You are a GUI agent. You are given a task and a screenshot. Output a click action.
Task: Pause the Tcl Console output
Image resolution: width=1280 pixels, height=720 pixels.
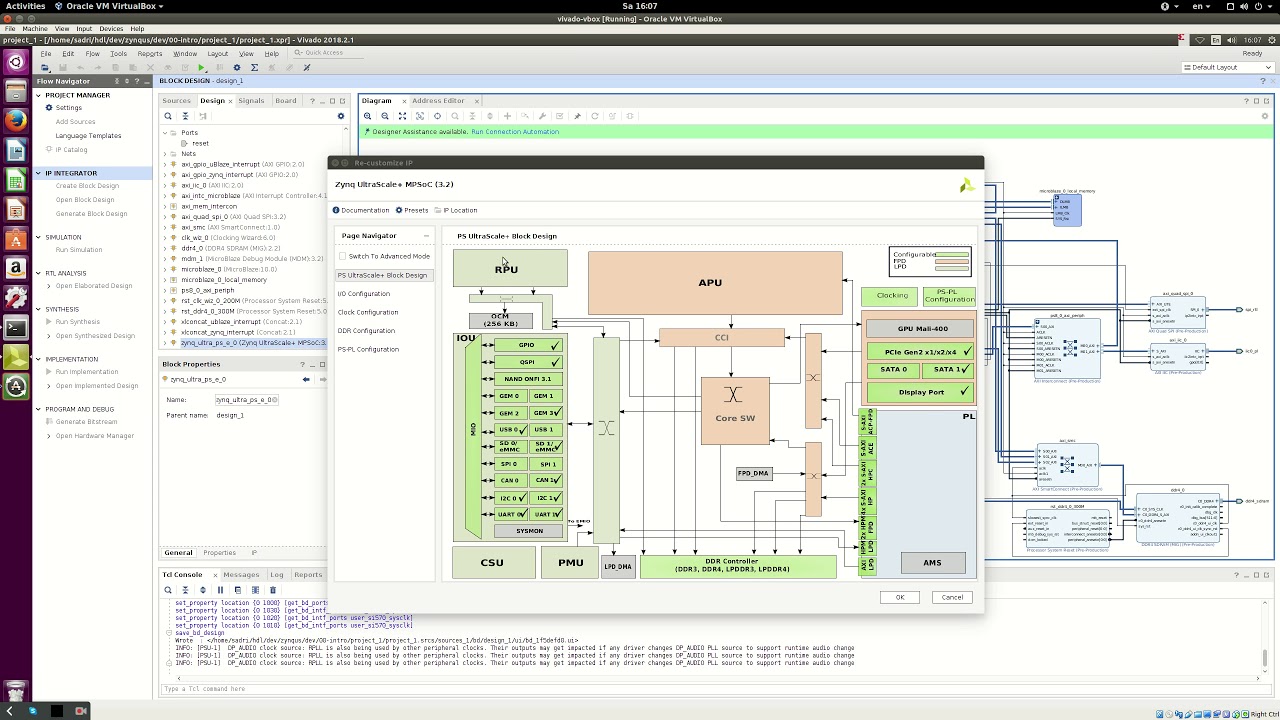click(220, 590)
